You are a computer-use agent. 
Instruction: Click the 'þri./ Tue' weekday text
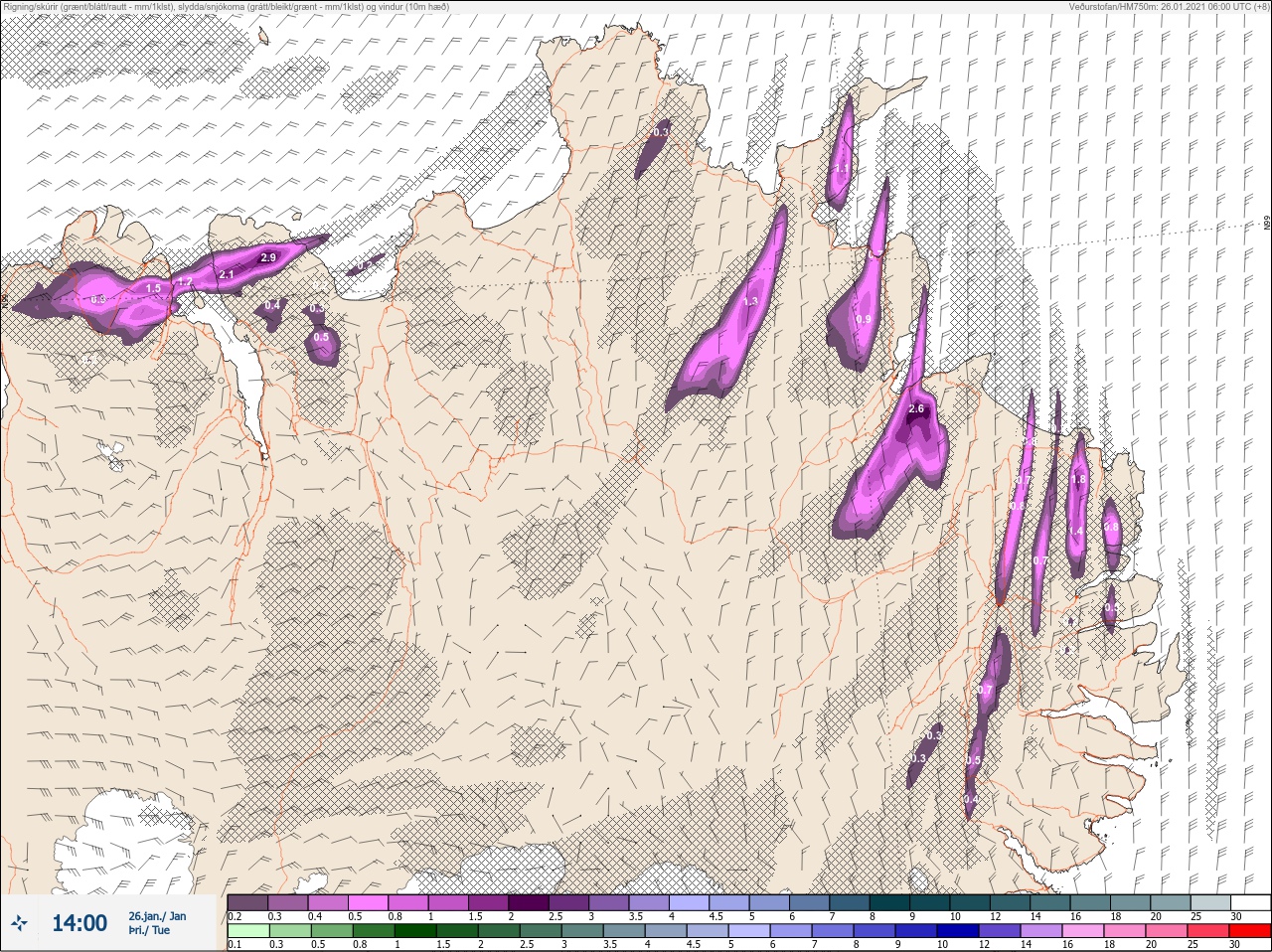(x=149, y=930)
